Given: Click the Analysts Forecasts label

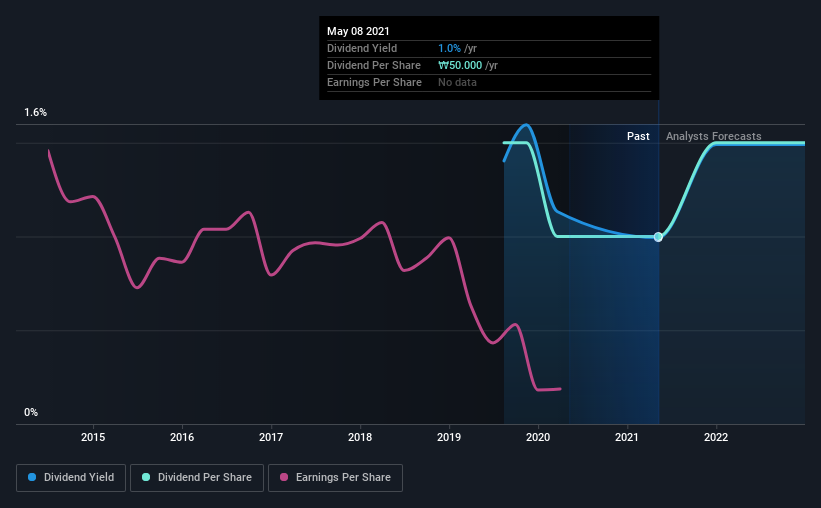Looking at the screenshot, I should (x=714, y=136).
